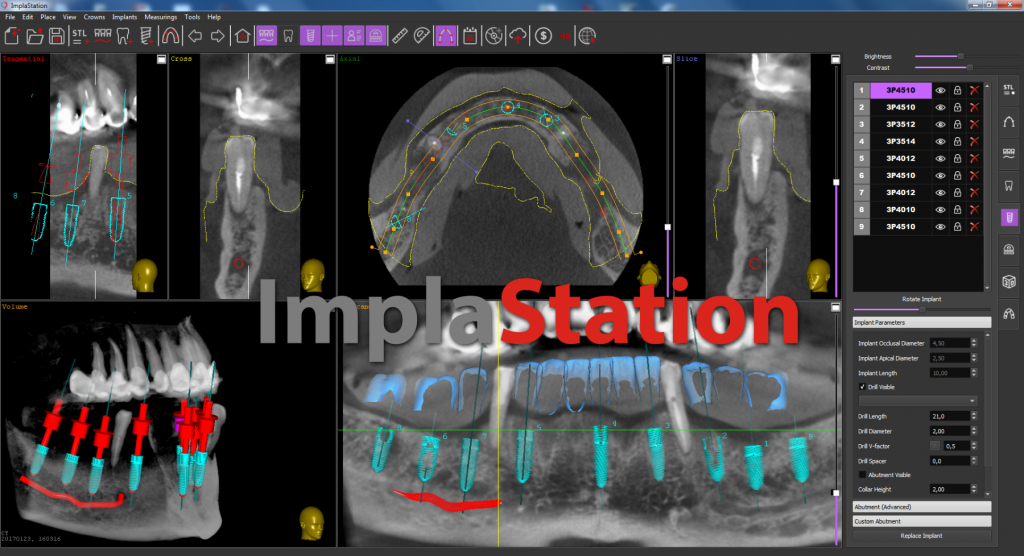Uncheck the Drill Visible checkbox
The width and height of the screenshot is (1024, 556).
pos(862,387)
